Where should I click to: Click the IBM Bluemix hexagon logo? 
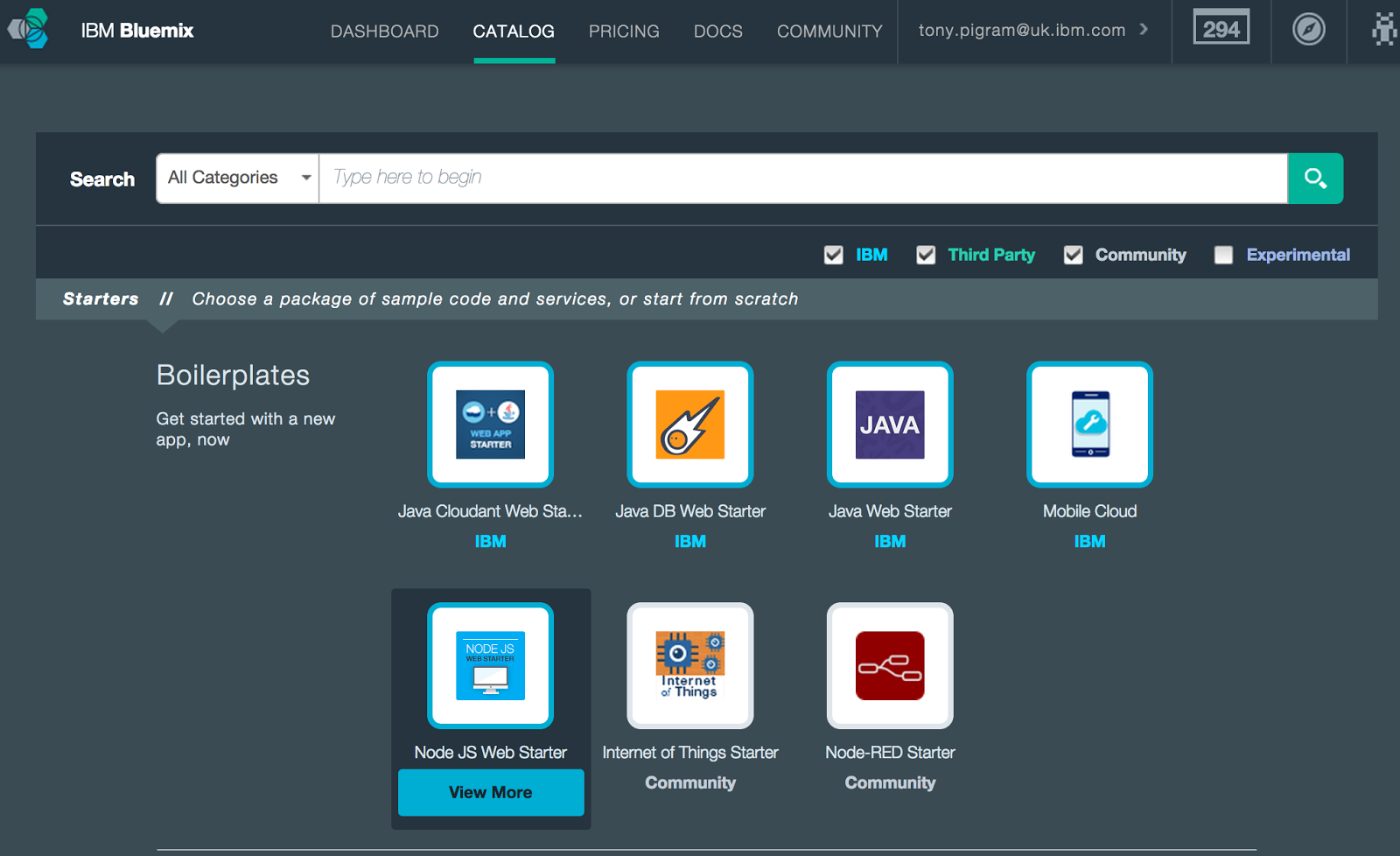(x=28, y=29)
